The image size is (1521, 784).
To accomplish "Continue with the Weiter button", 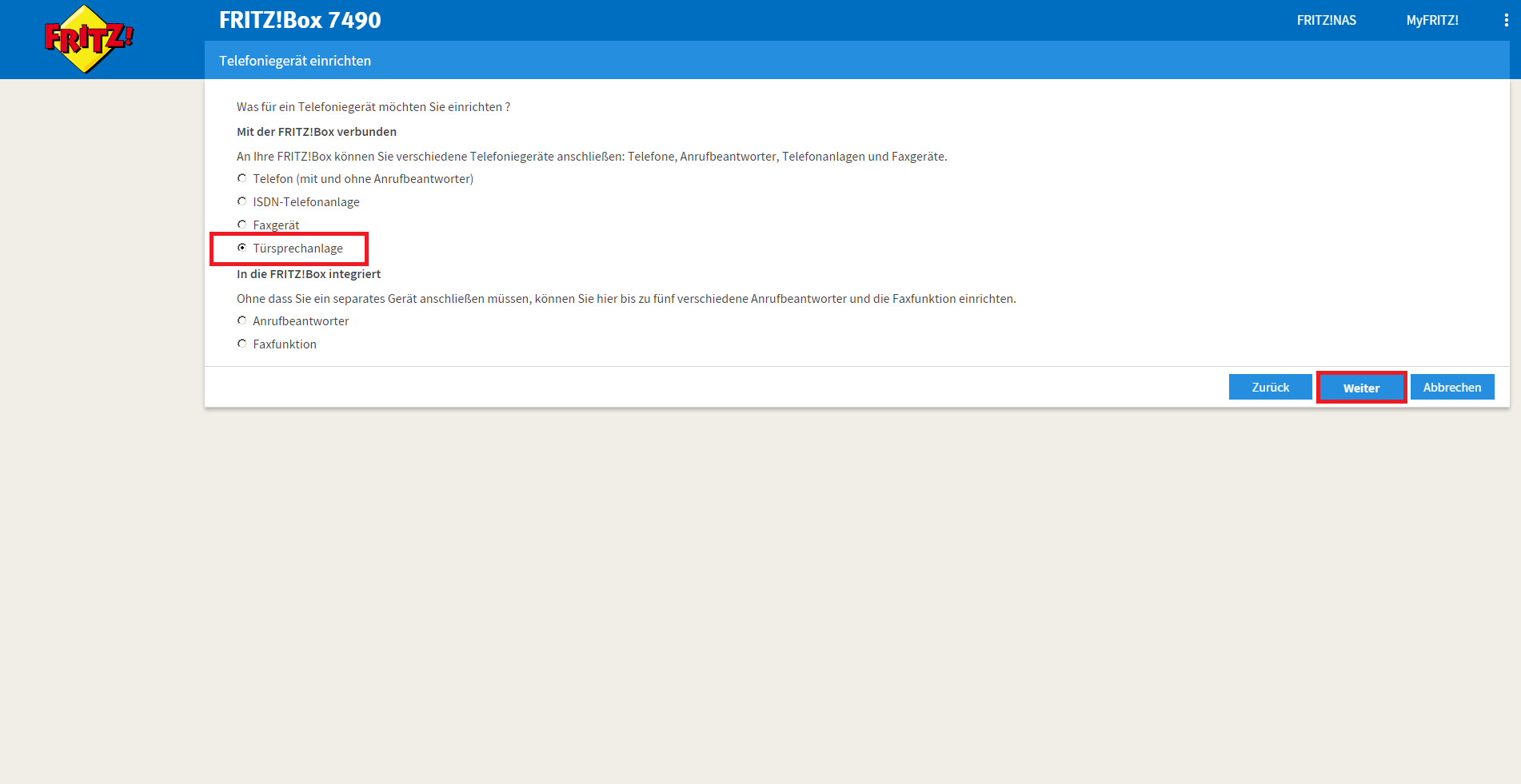I will click(1361, 388).
